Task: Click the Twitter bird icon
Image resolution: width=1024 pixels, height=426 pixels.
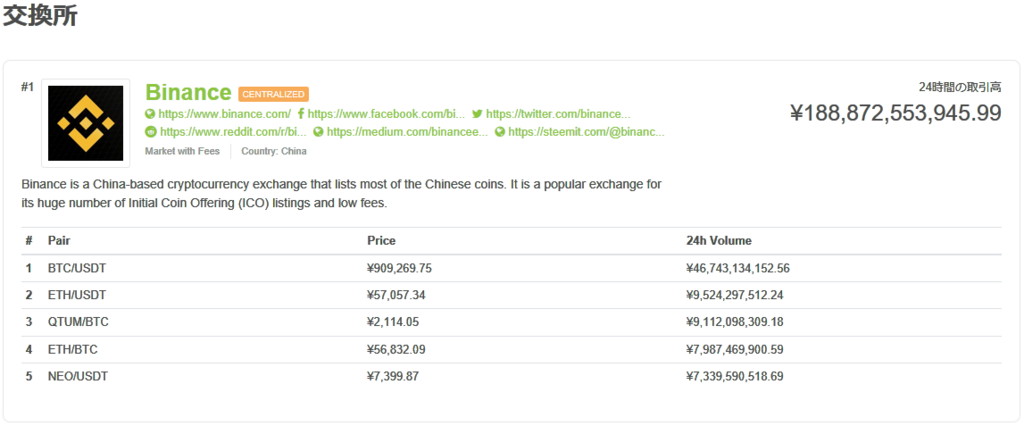Action: [x=477, y=114]
